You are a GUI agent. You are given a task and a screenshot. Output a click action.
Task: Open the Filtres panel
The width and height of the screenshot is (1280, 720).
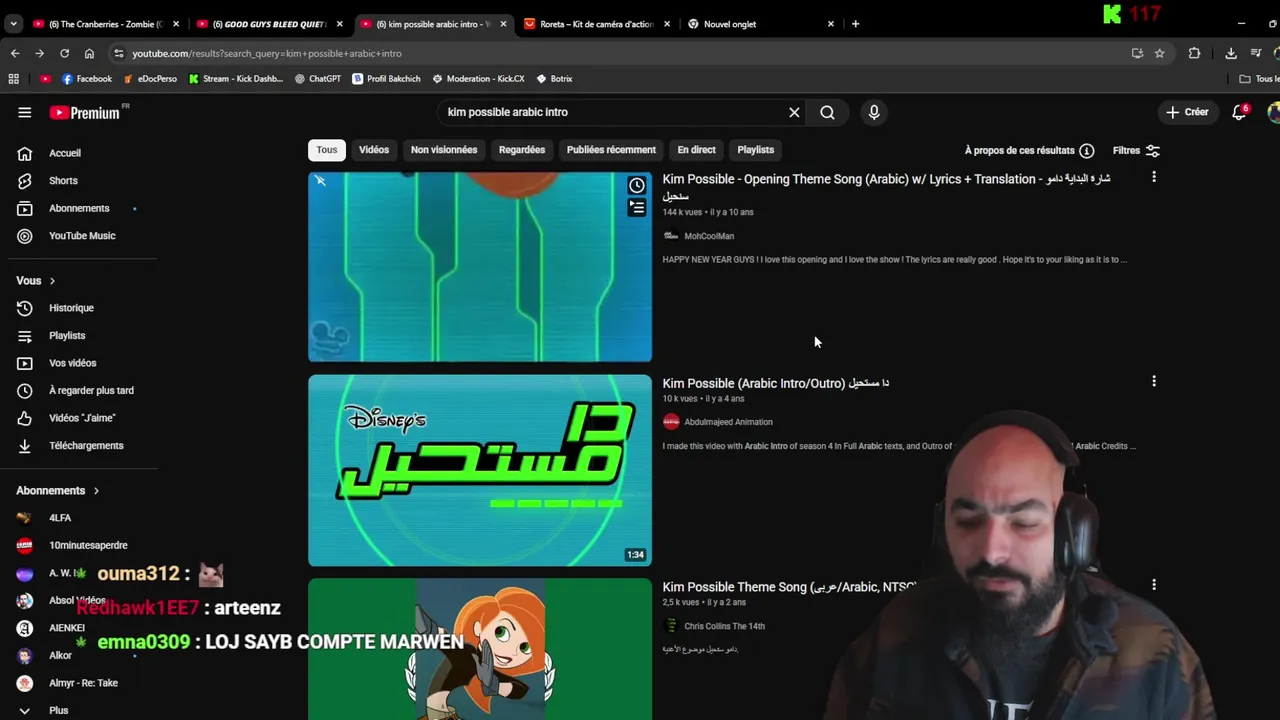(x=1136, y=150)
